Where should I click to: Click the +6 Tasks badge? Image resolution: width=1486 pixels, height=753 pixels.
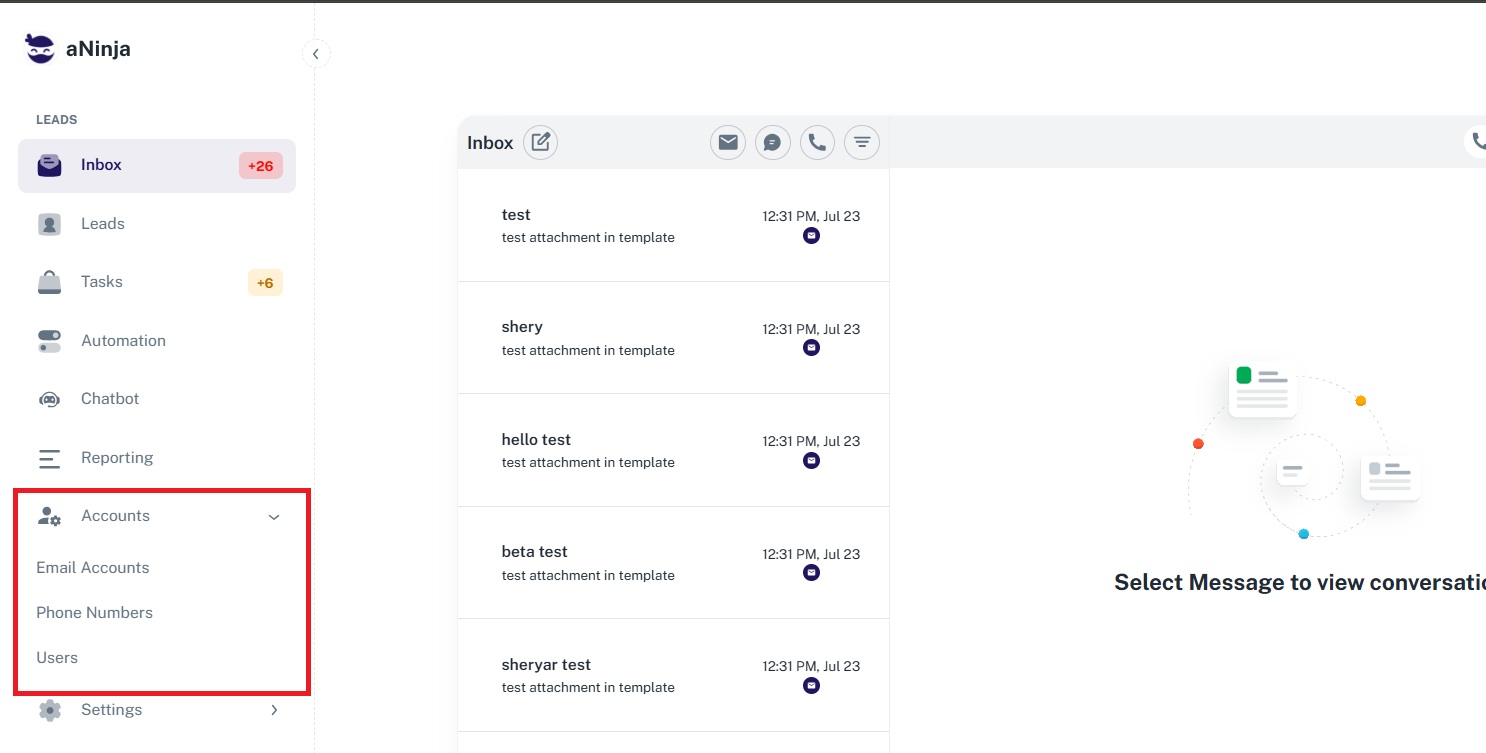pyautogui.click(x=265, y=283)
